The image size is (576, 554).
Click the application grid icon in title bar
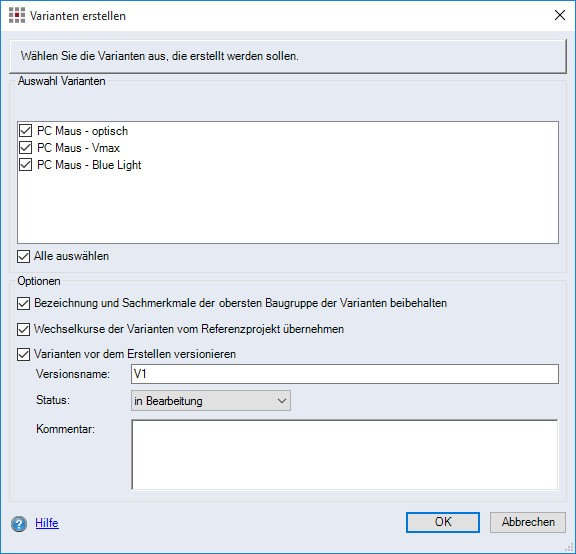pos(17,15)
